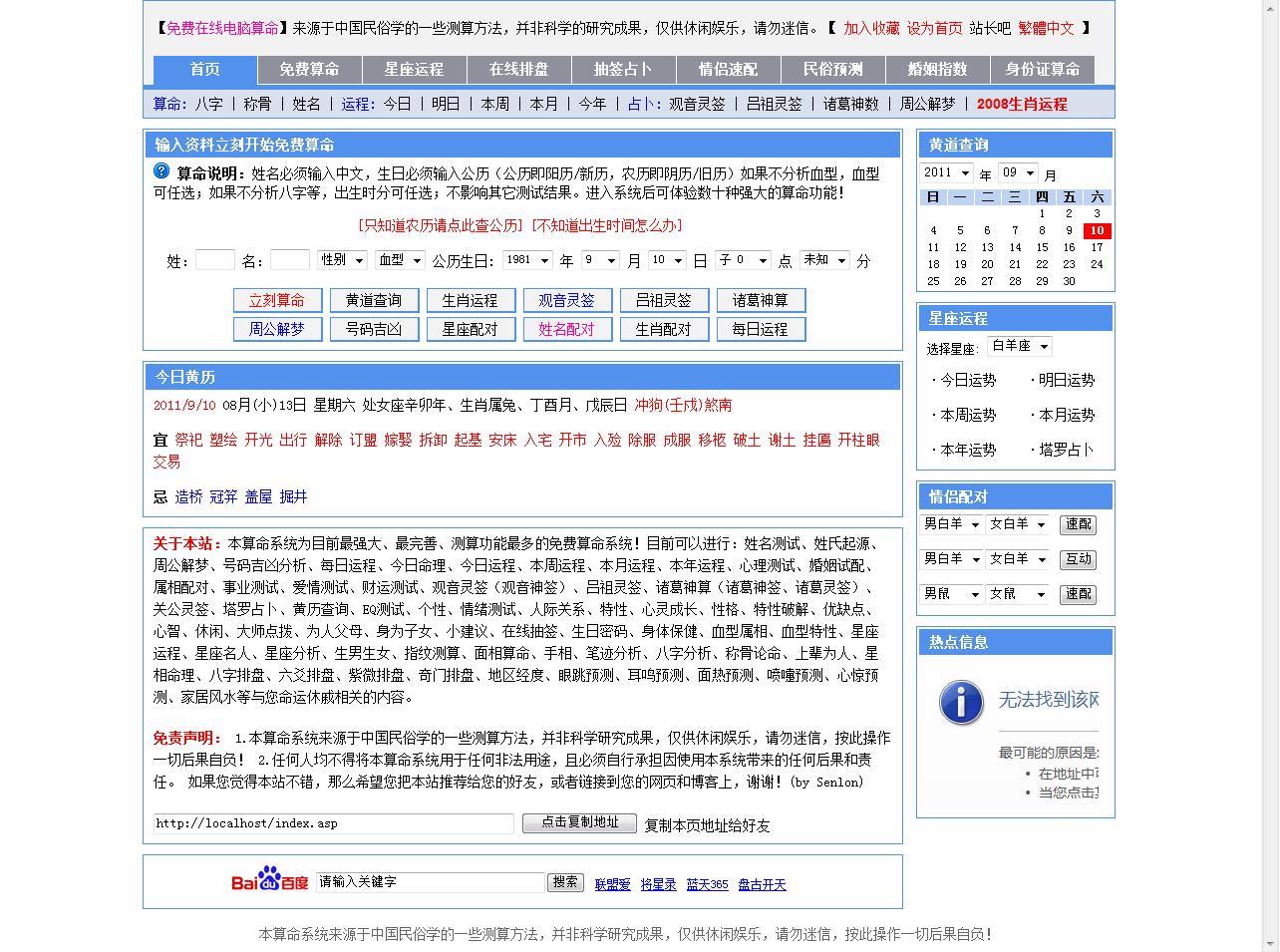Image resolution: width=1280 pixels, height=952 pixels.
Task: Click the Baidu logo
Action: 270,881
